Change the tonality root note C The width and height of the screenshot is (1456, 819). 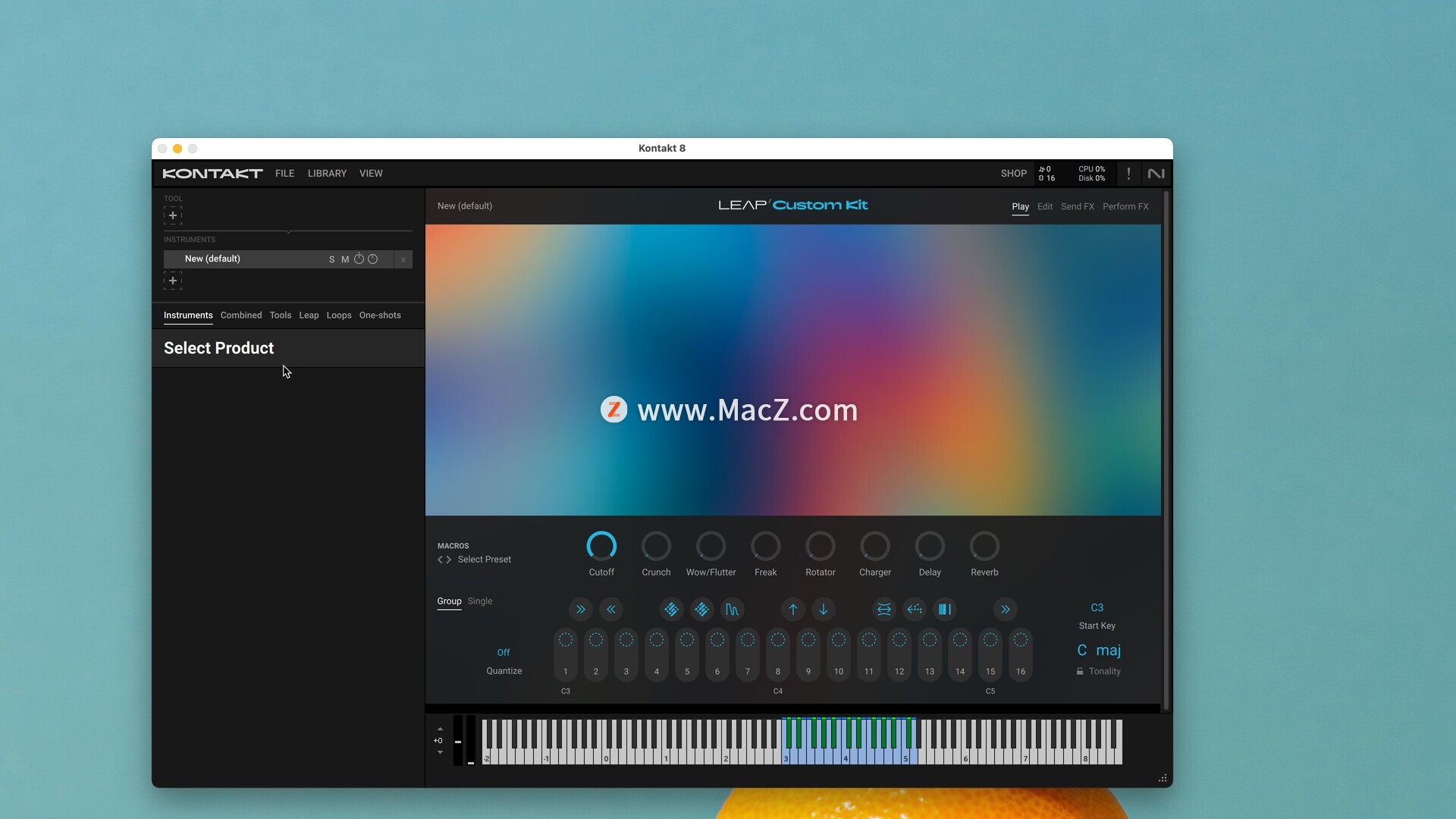click(1082, 651)
